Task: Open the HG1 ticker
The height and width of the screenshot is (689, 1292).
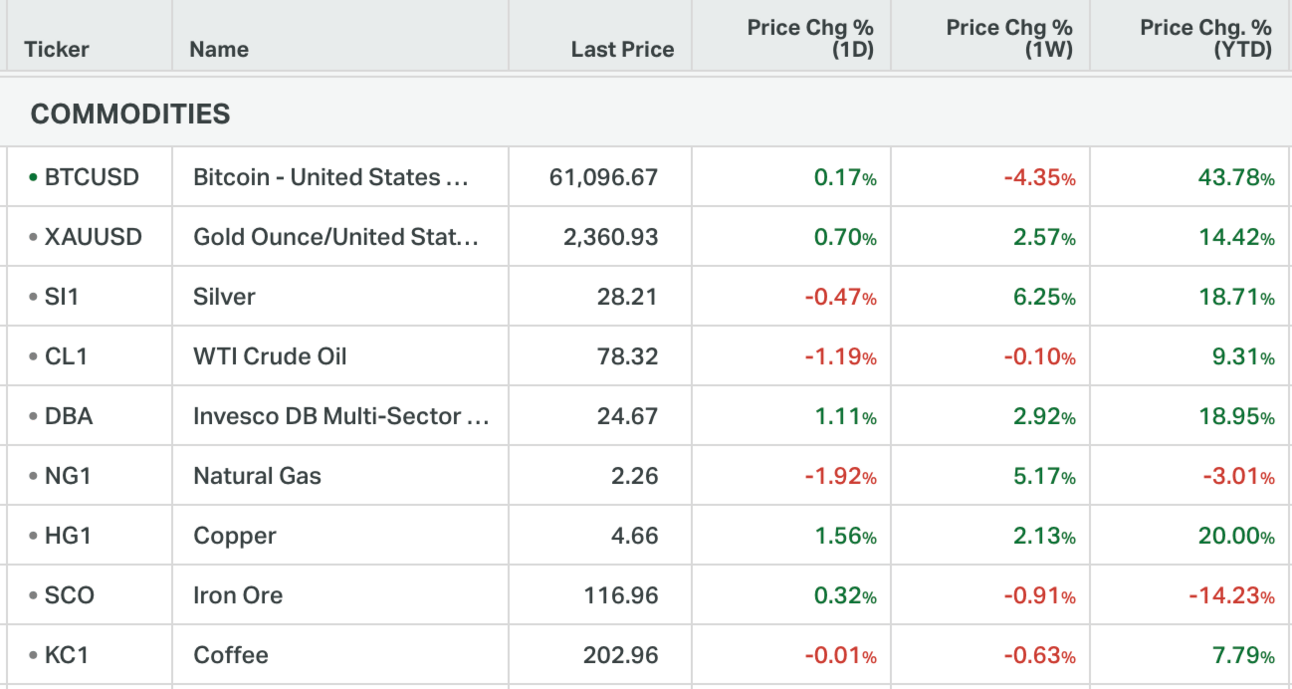Action: [68, 536]
